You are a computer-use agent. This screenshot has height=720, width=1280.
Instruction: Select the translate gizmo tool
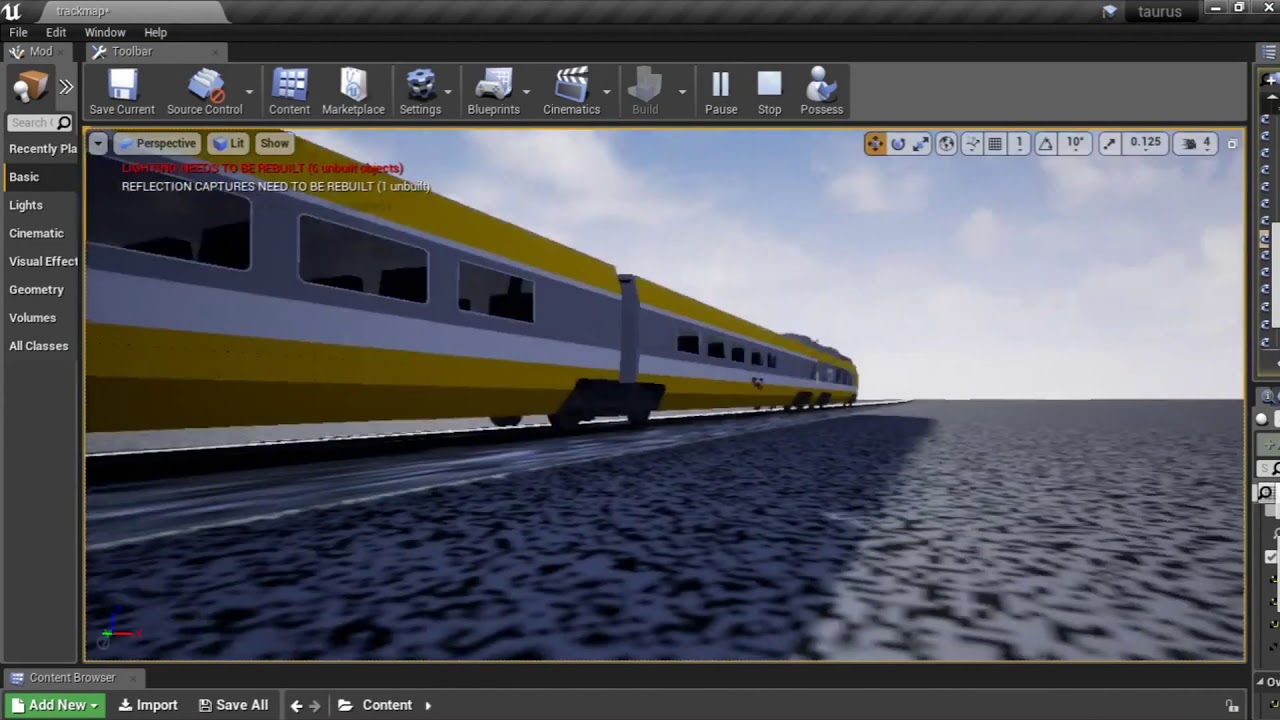click(875, 144)
